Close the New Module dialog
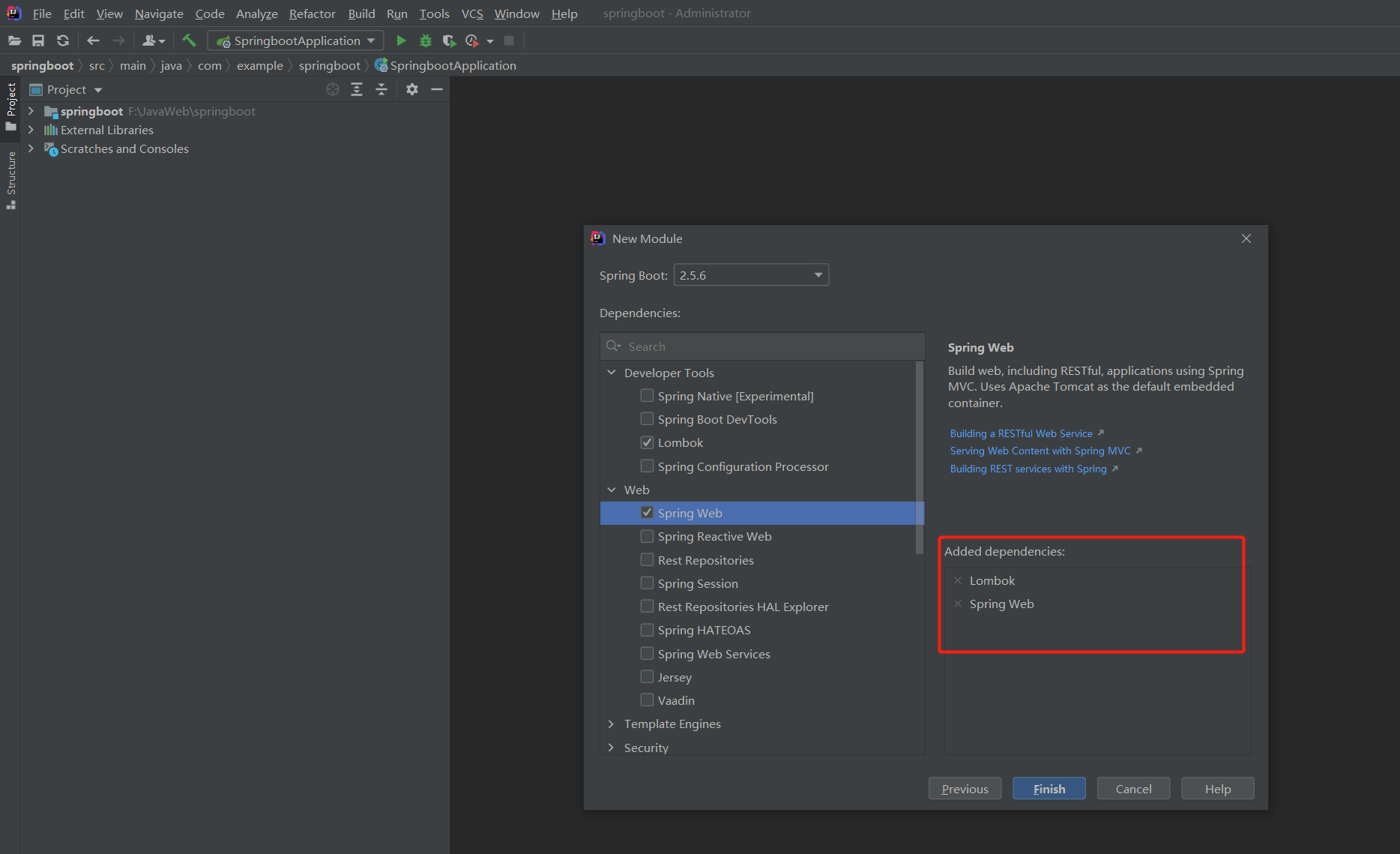This screenshot has height=854, width=1400. (x=1246, y=238)
